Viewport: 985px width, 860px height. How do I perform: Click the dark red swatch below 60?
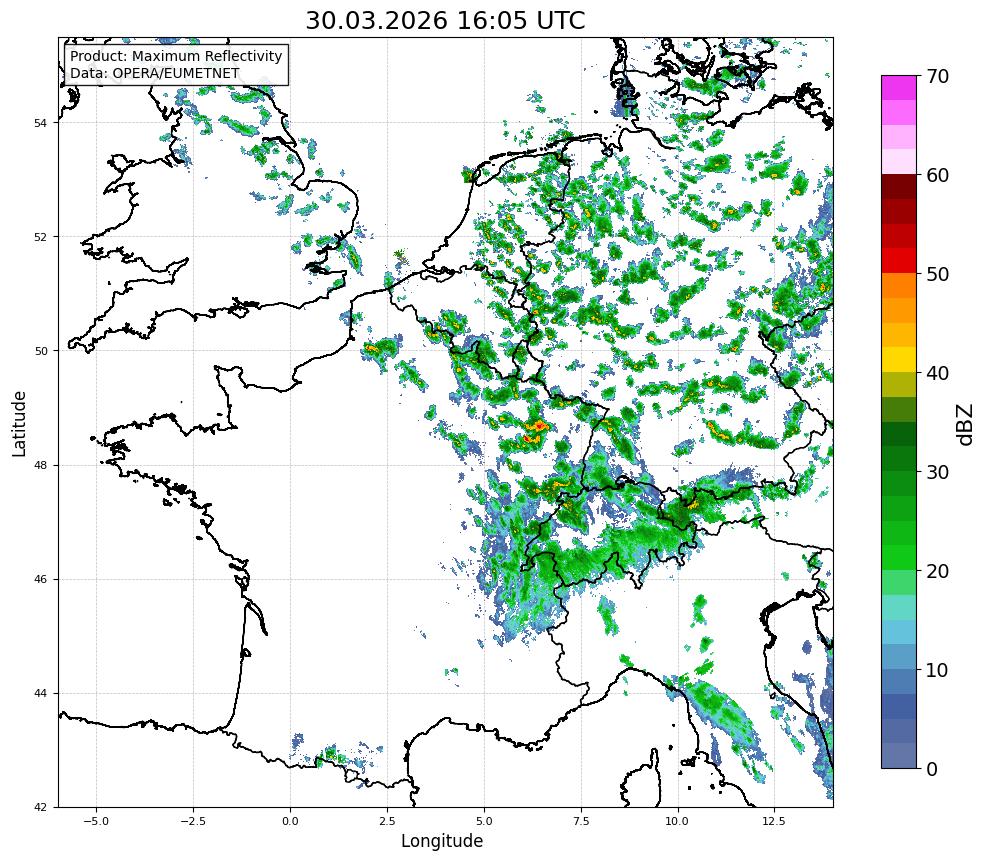point(899,187)
